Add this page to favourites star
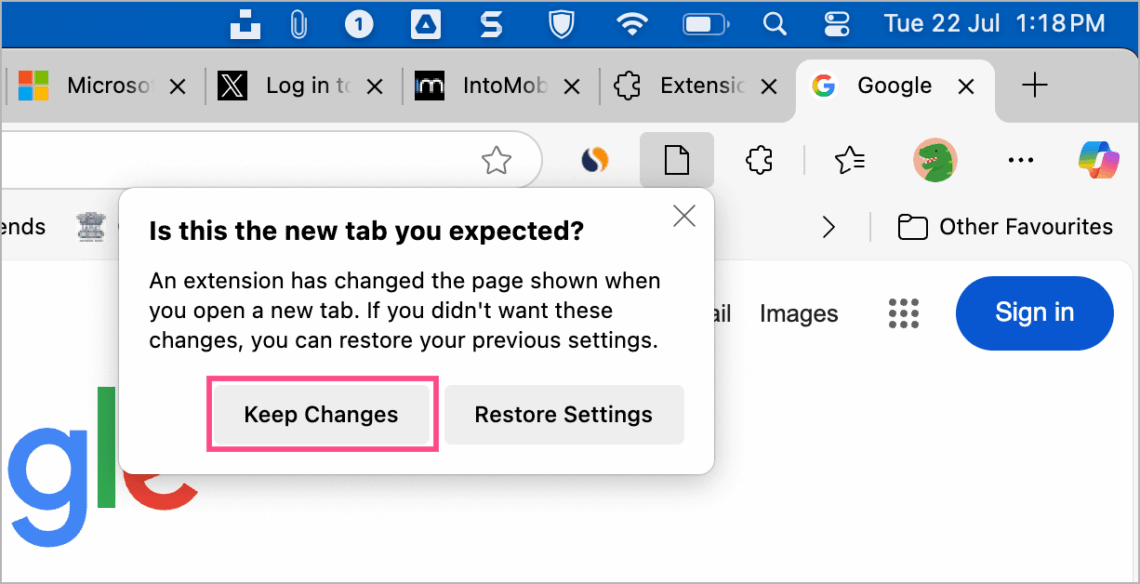Viewport: 1140px width, 584px height. 496,160
